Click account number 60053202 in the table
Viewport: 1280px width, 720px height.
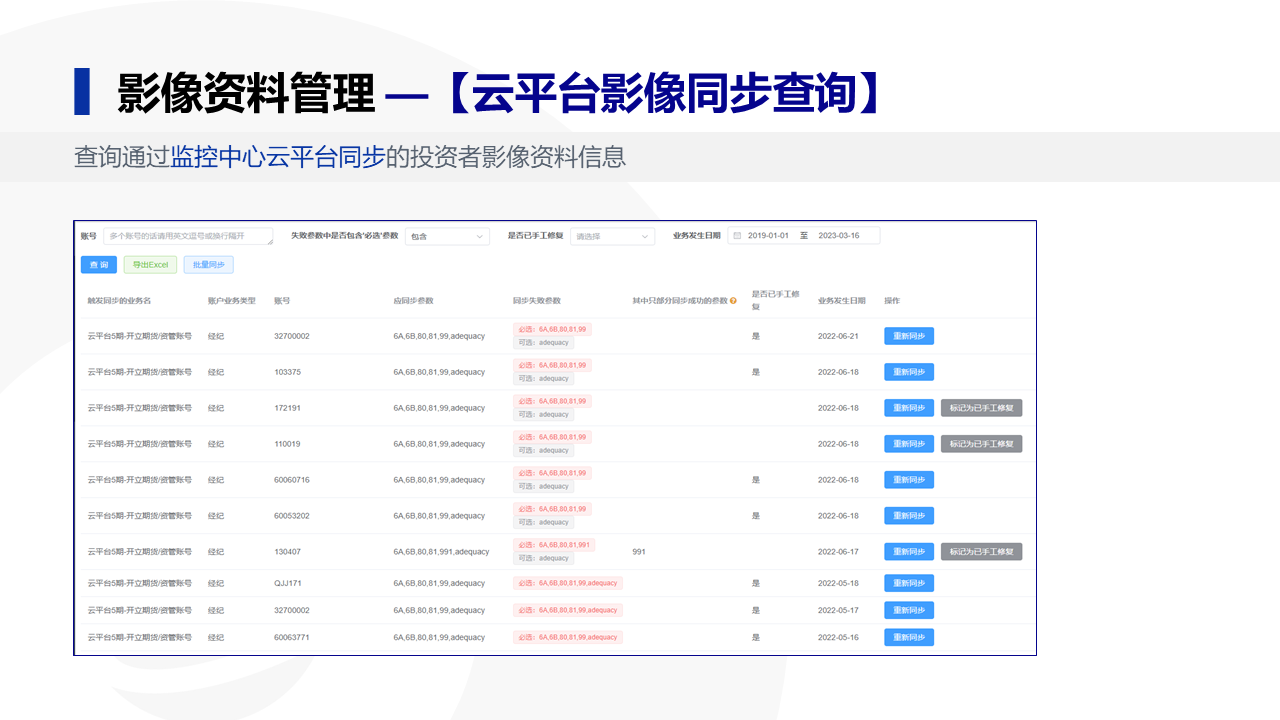point(292,516)
